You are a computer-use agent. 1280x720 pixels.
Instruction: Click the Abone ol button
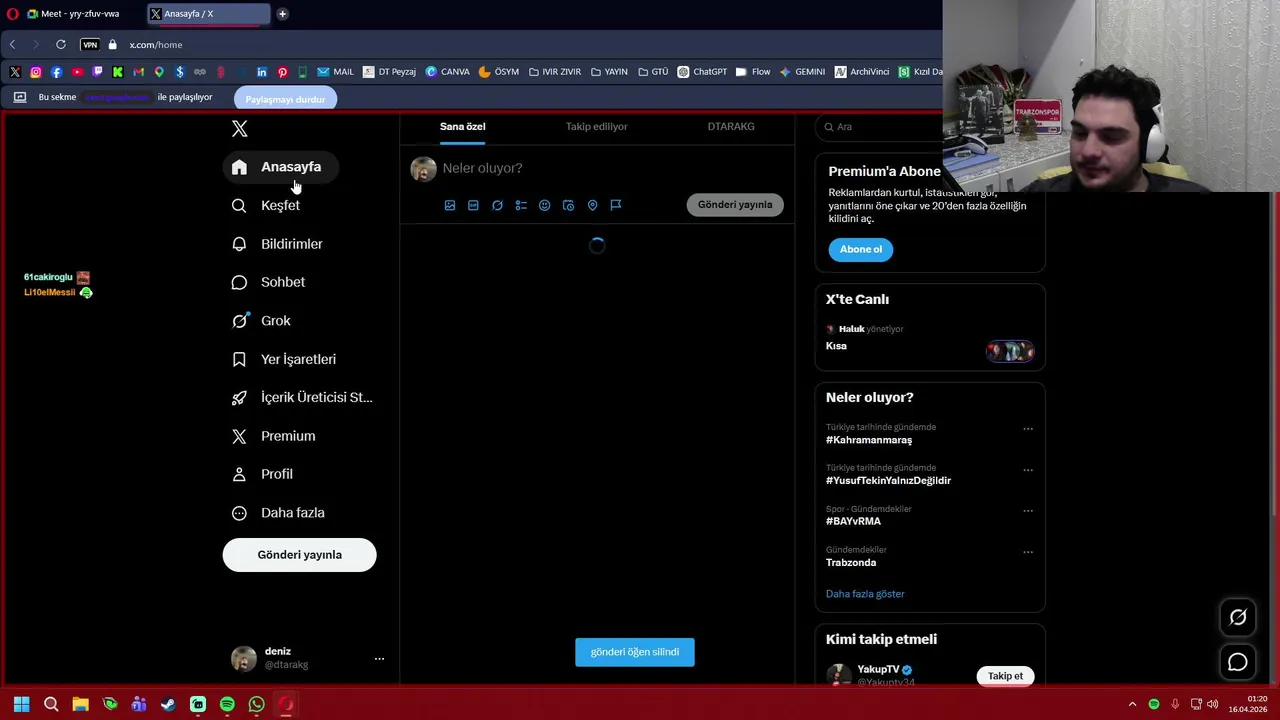861,249
